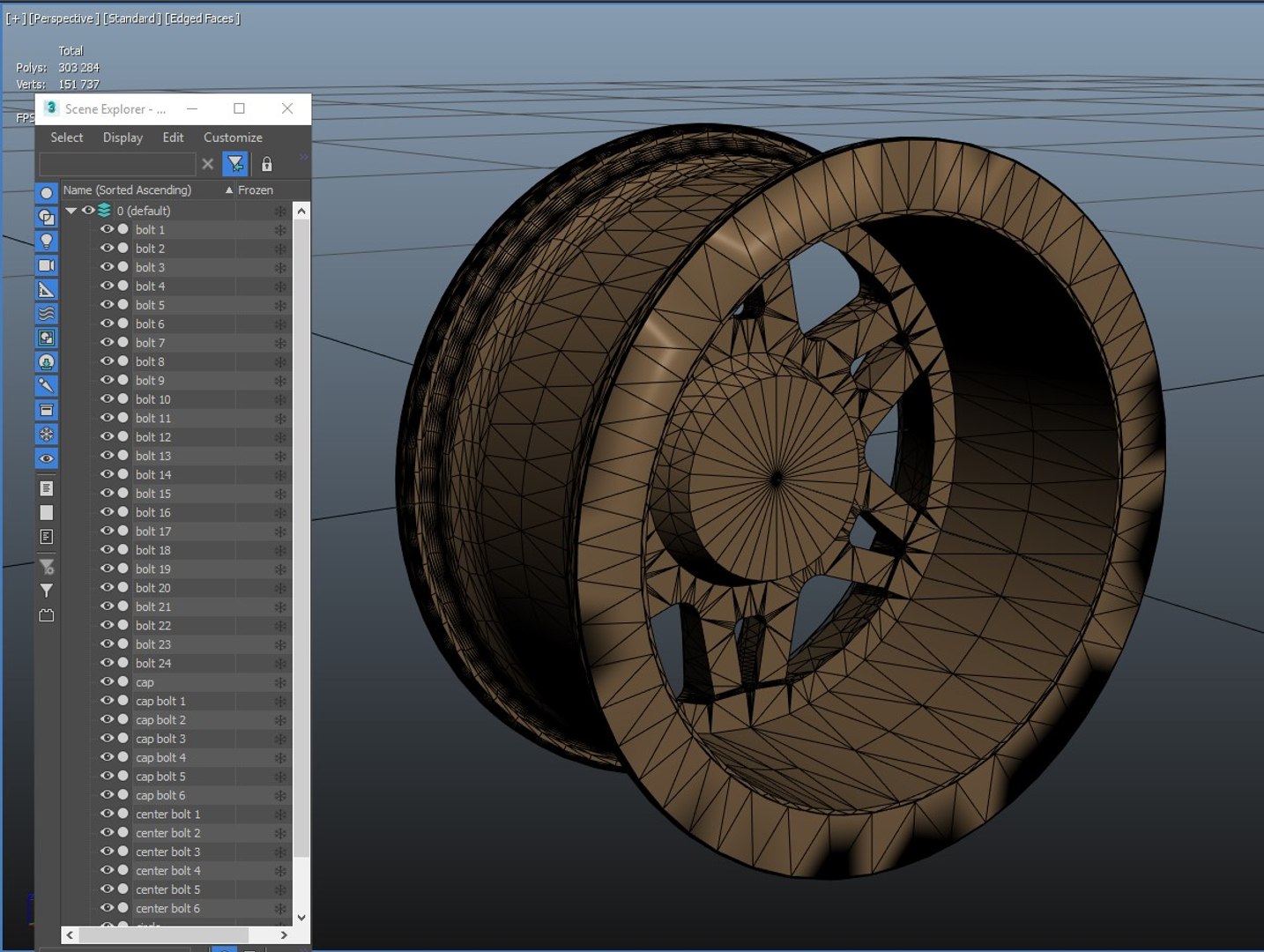Toggle the Display Bones filter icon
The height and width of the screenshot is (952, 1264).
point(47,386)
